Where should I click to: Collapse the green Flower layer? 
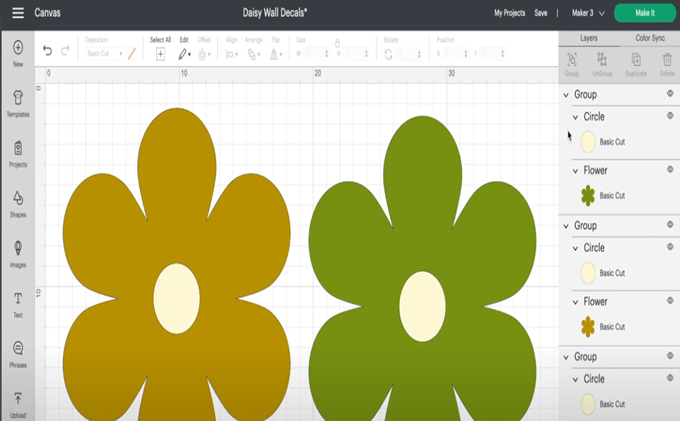(x=575, y=171)
